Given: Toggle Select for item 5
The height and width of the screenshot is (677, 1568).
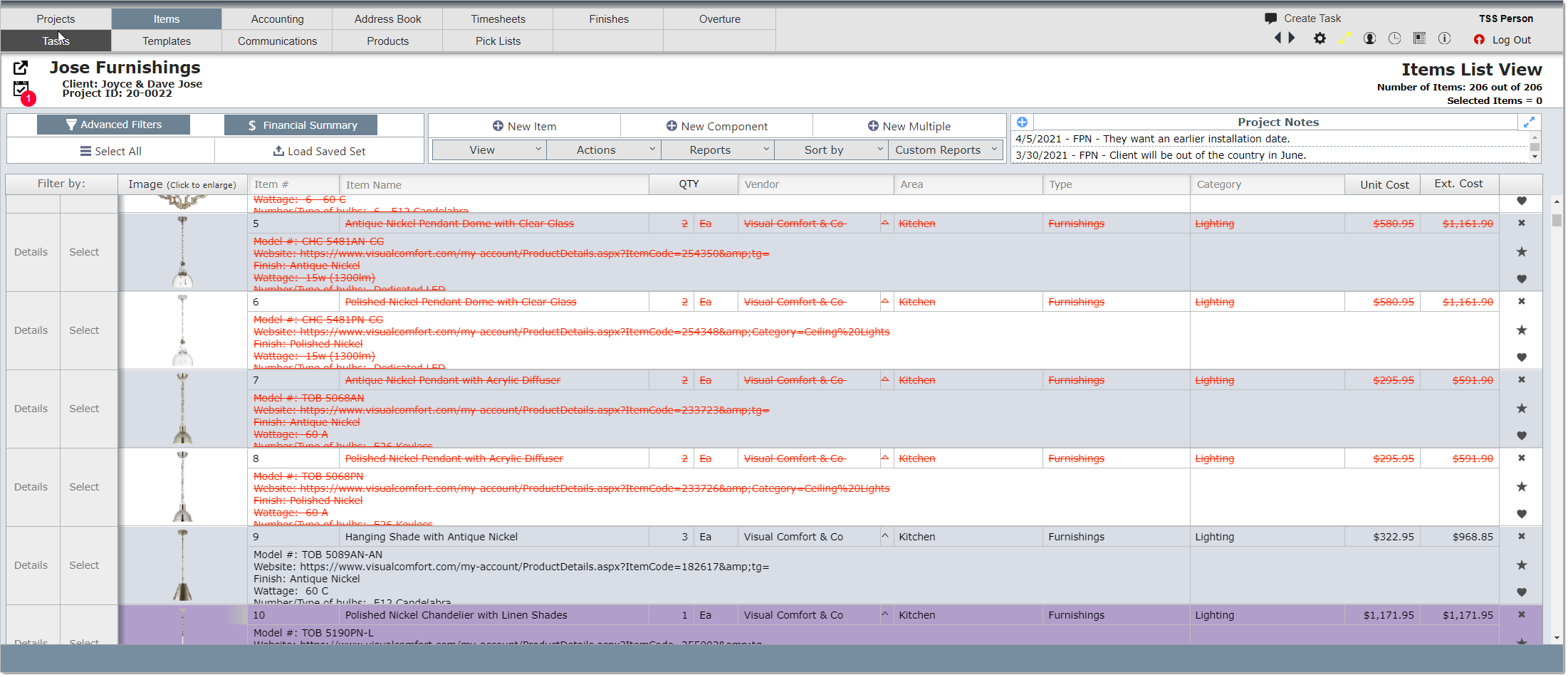Looking at the screenshot, I should click(84, 252).
